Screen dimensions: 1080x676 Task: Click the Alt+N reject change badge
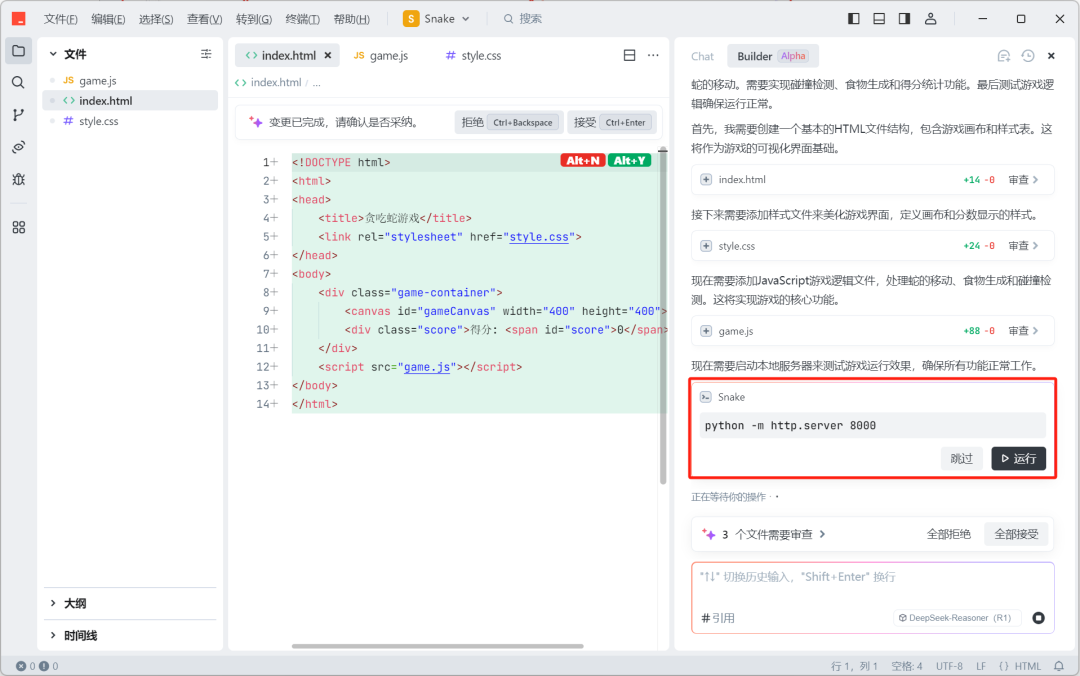click(583, 161)
